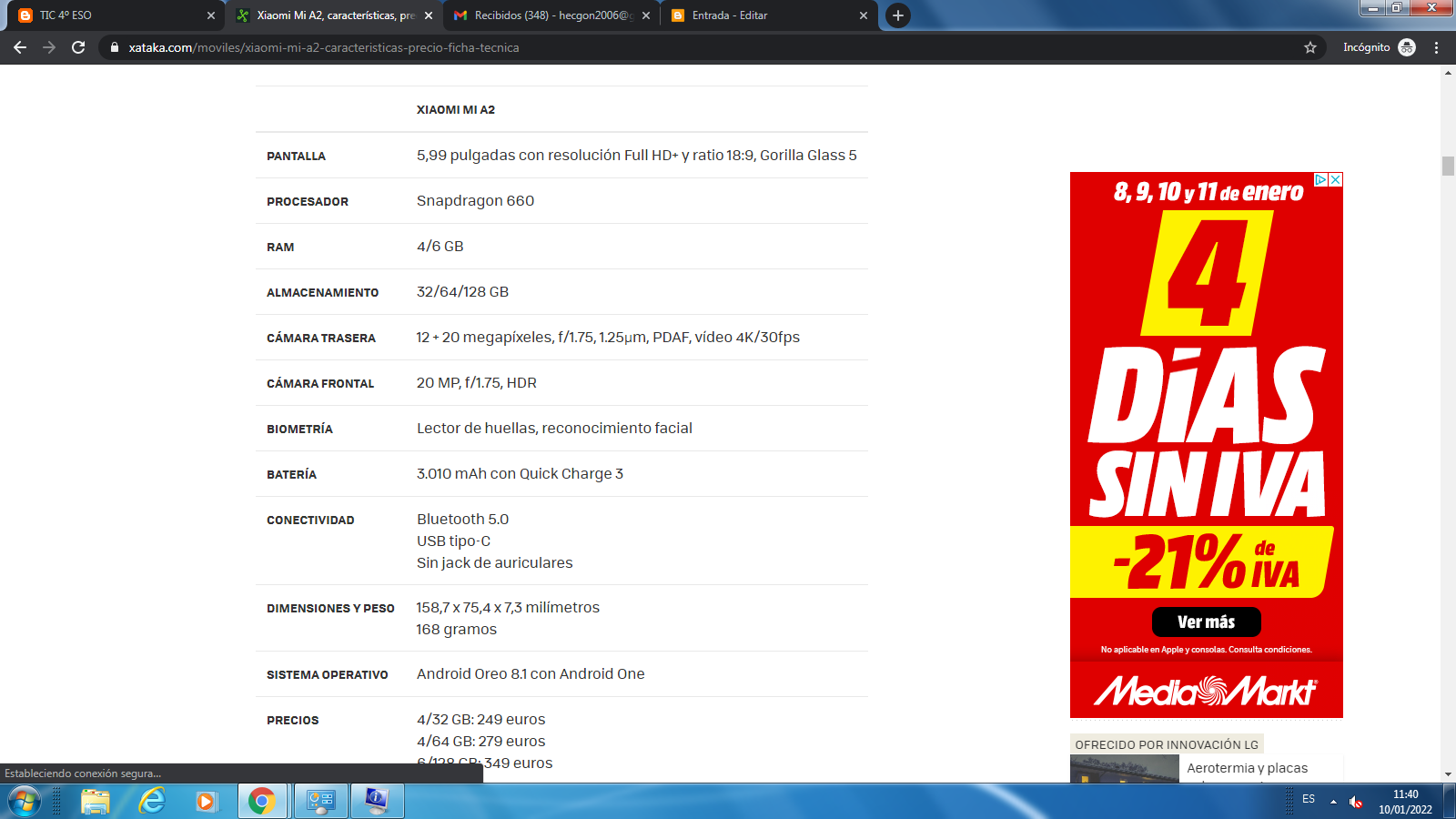The width and height of the screenshot is (1456, 819).
Task: Click the 158,7 x 75,4 x 7,3 milímetros value
Action: 508,607
